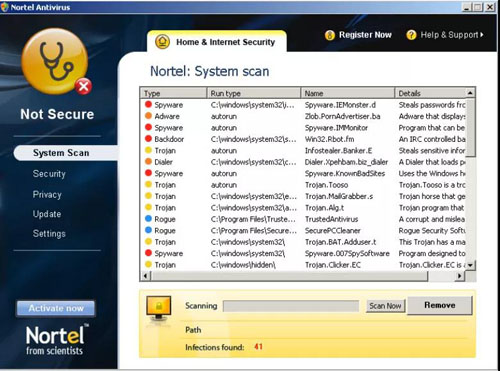Viewport: 500px width, 371px height.
Task: Open the Security section in sidebar
Action: [49, 174]
